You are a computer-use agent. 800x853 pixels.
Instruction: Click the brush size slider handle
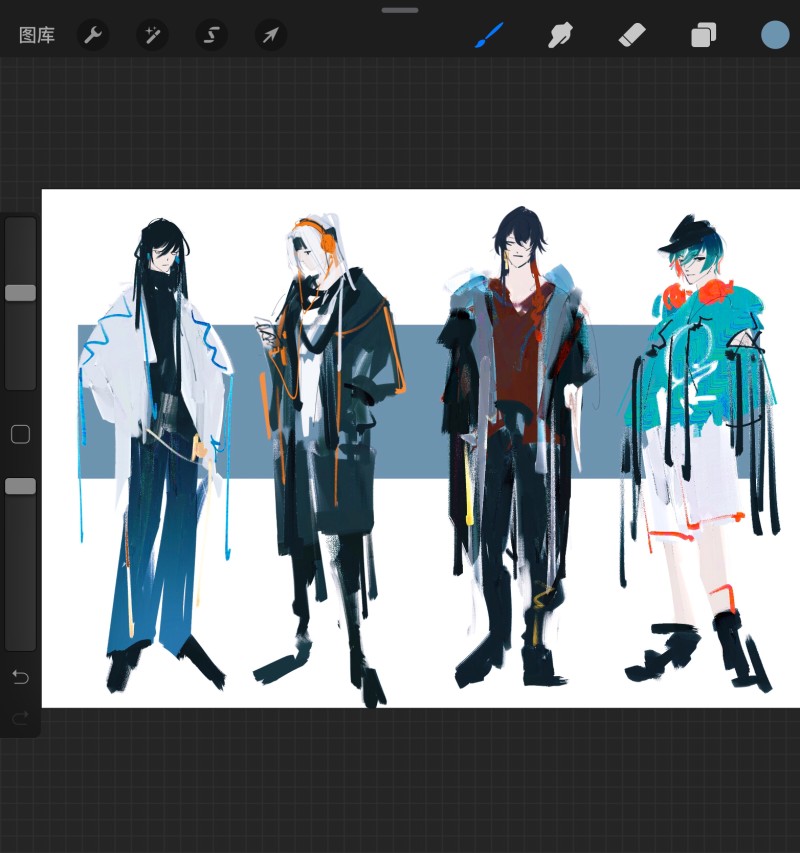[21, 293]
